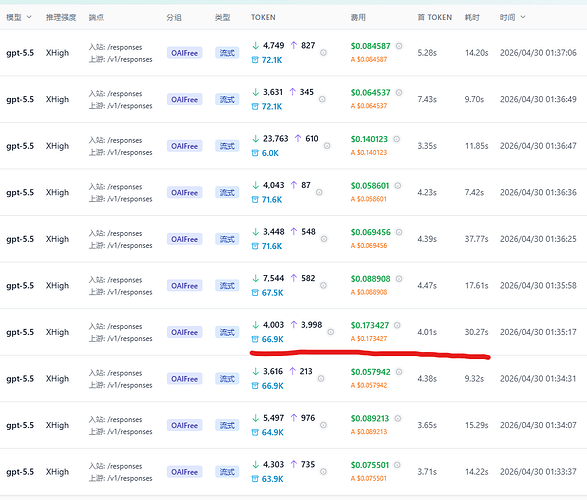Click the OAIFree tag in the 01:37:06 row

[x=185, y=53]
